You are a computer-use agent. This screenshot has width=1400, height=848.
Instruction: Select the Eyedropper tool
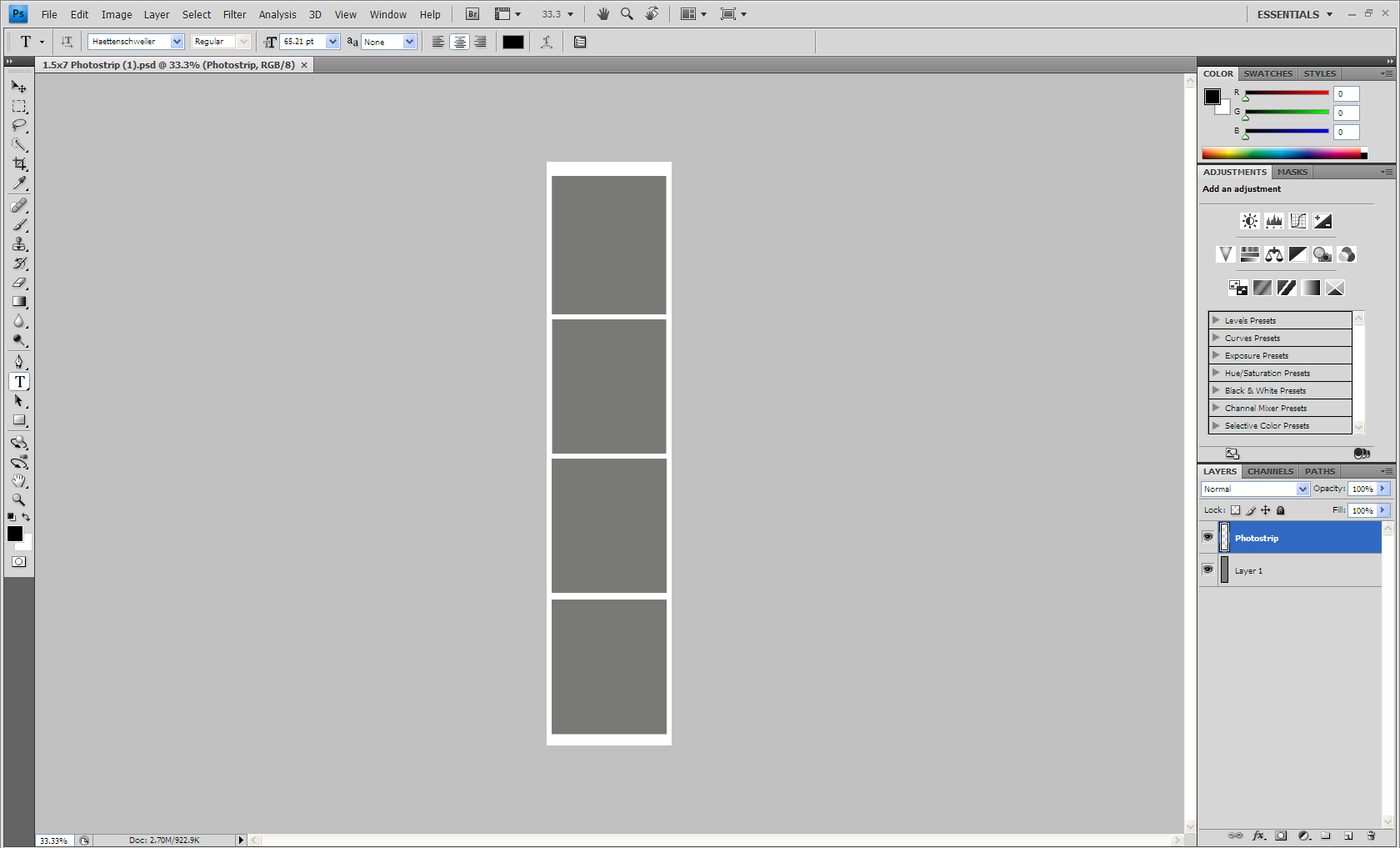point(19,183)
